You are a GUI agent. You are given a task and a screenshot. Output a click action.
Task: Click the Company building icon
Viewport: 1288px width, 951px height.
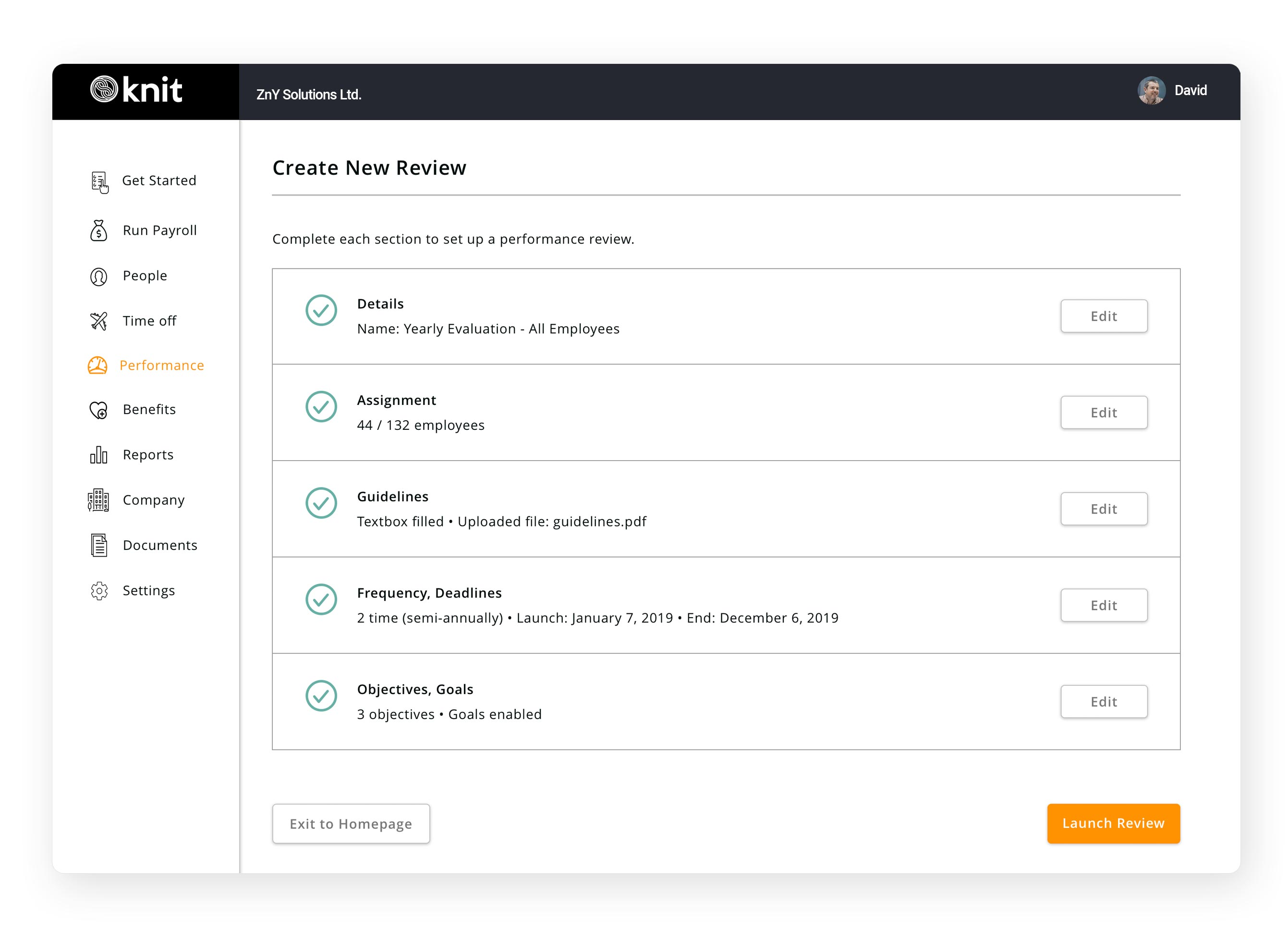[98, 500]
